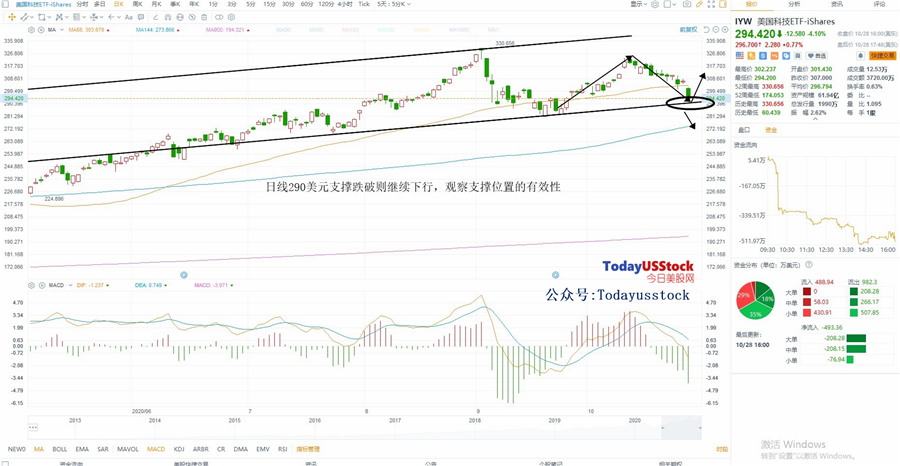Click the US flag market icon
The height and width of the screenshot is (466, 900).
tap(740, 56)
